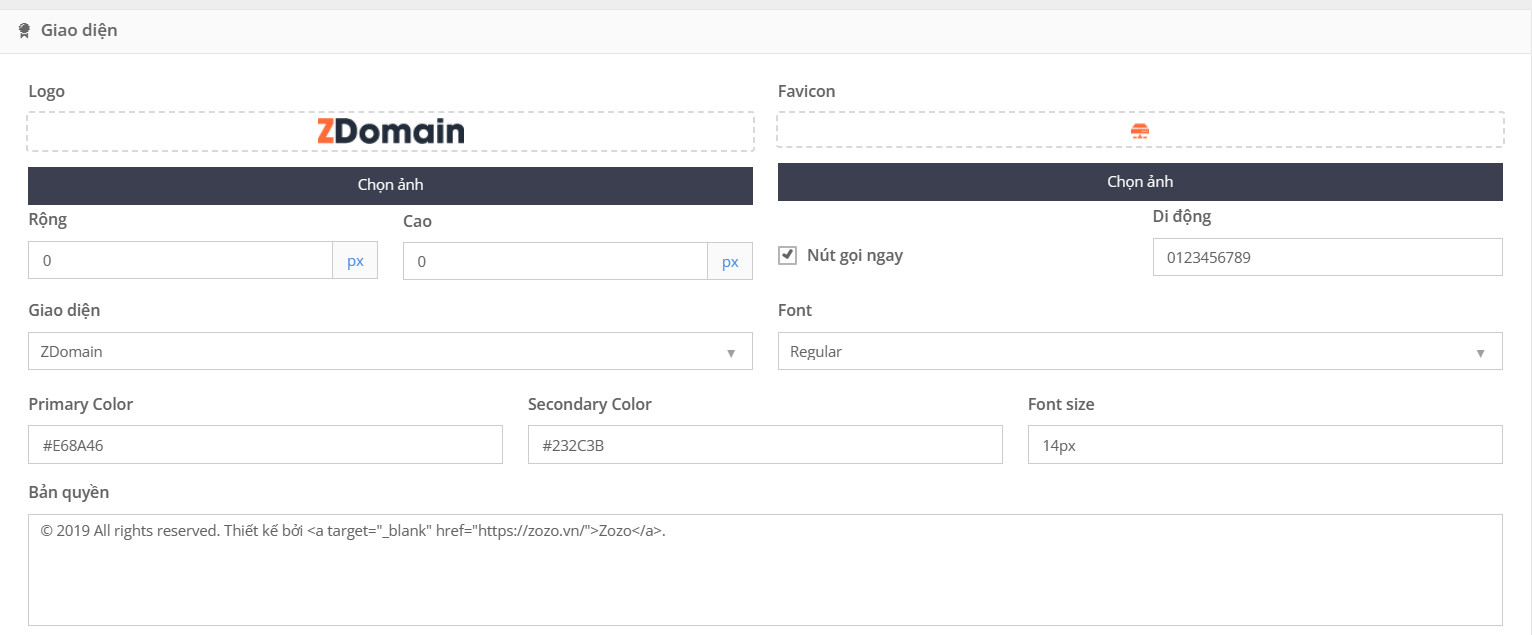Focus the Cao height input
The width and height of the screenshot is (1532, 635).
coord(555,261)
